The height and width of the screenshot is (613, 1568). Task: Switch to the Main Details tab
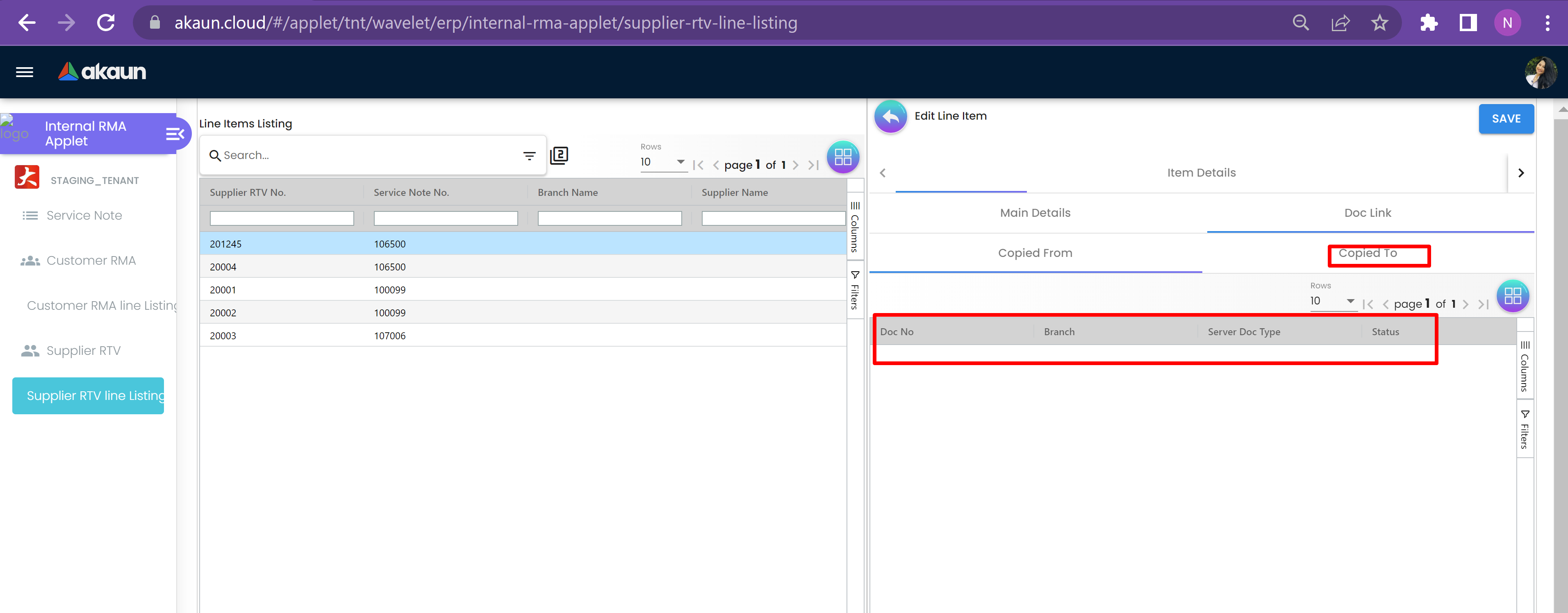1035,213
